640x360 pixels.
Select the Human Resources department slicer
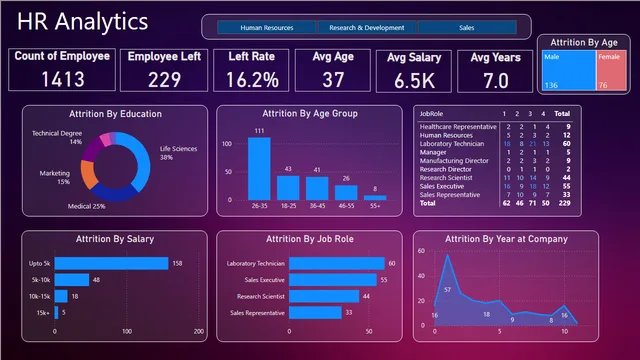[267, 27]
